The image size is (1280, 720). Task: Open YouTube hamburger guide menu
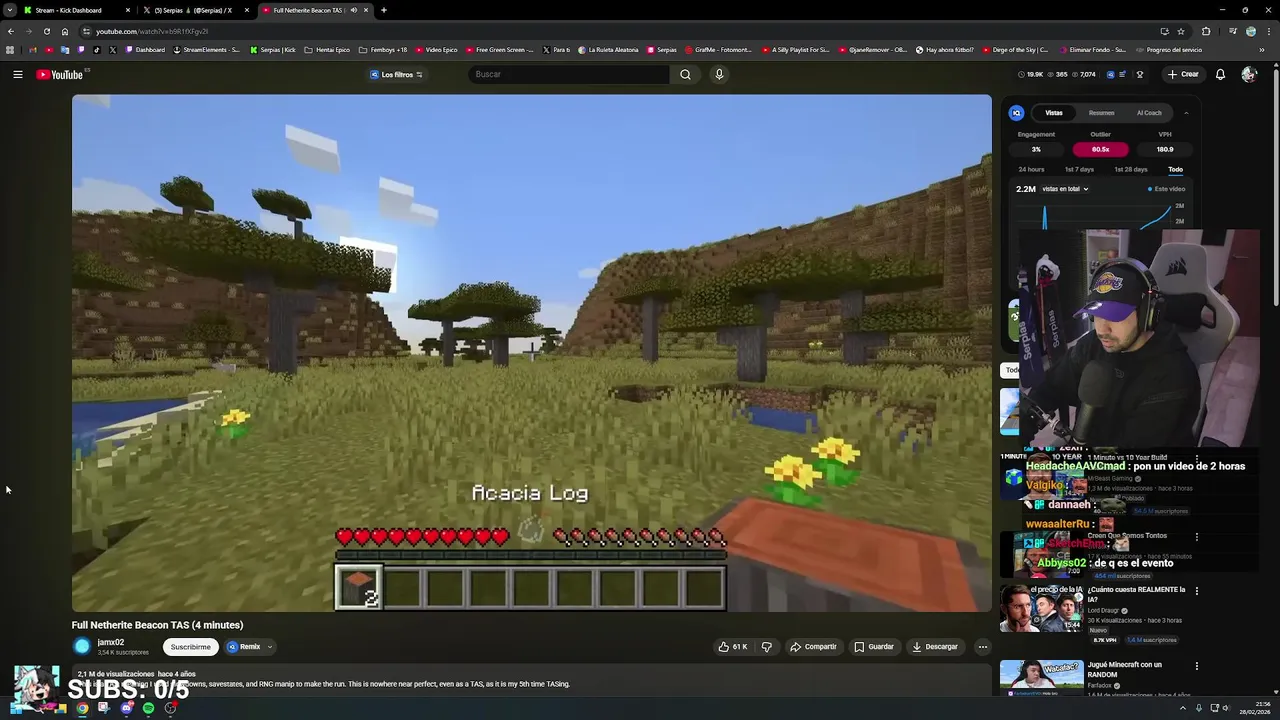click(18, 74)
